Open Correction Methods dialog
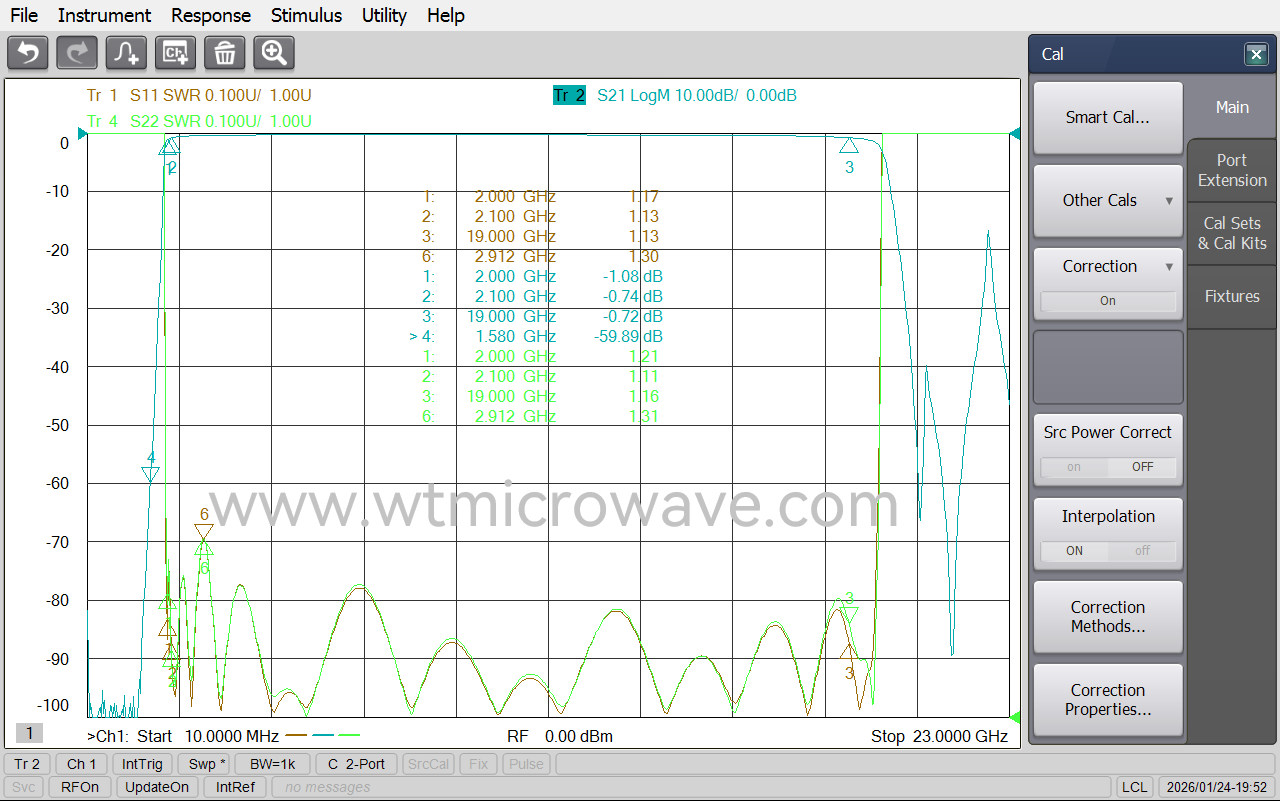The image size is (1280, 801). [1108, 617]
